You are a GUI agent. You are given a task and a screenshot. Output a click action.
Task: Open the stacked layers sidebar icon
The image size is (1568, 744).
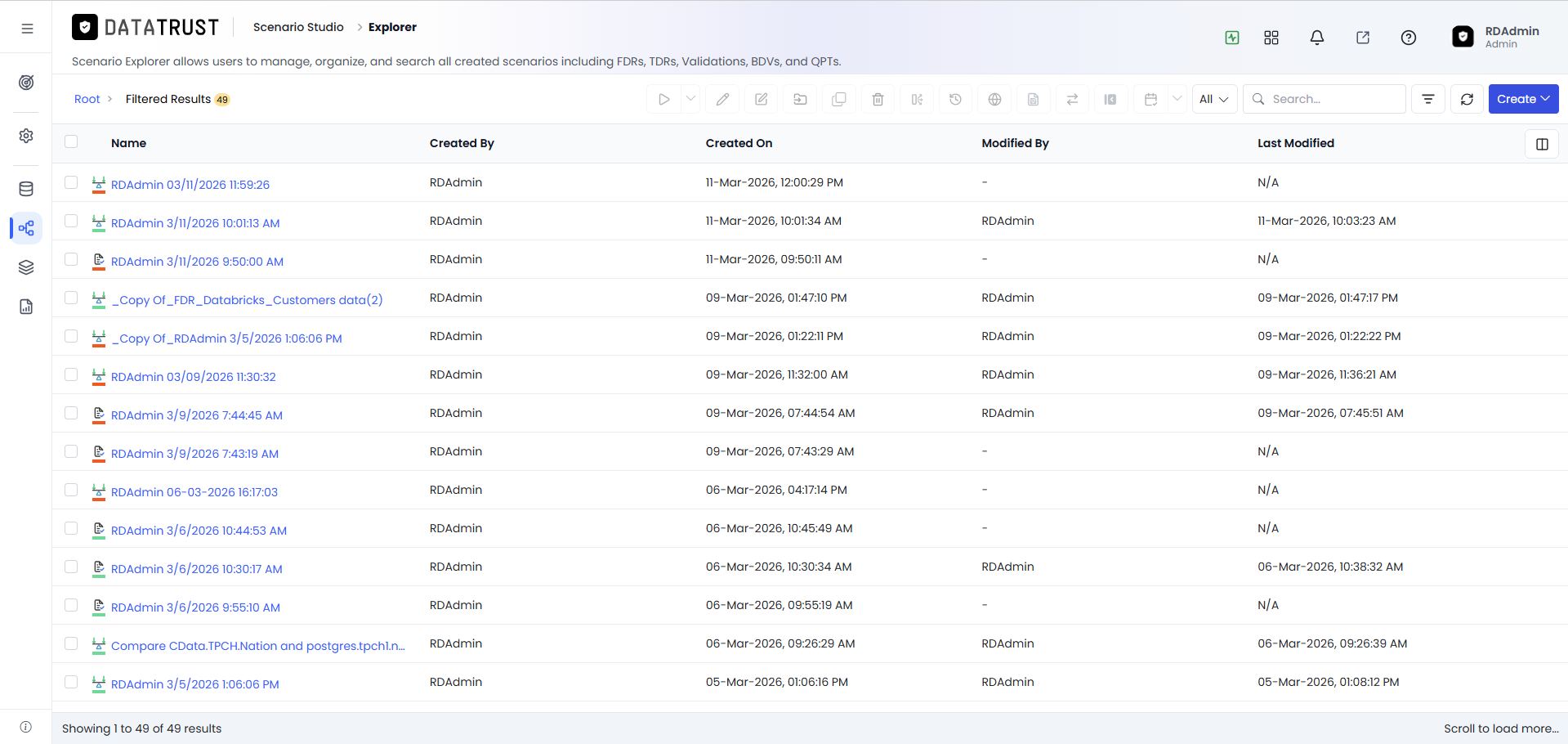[x=26, y=267]
